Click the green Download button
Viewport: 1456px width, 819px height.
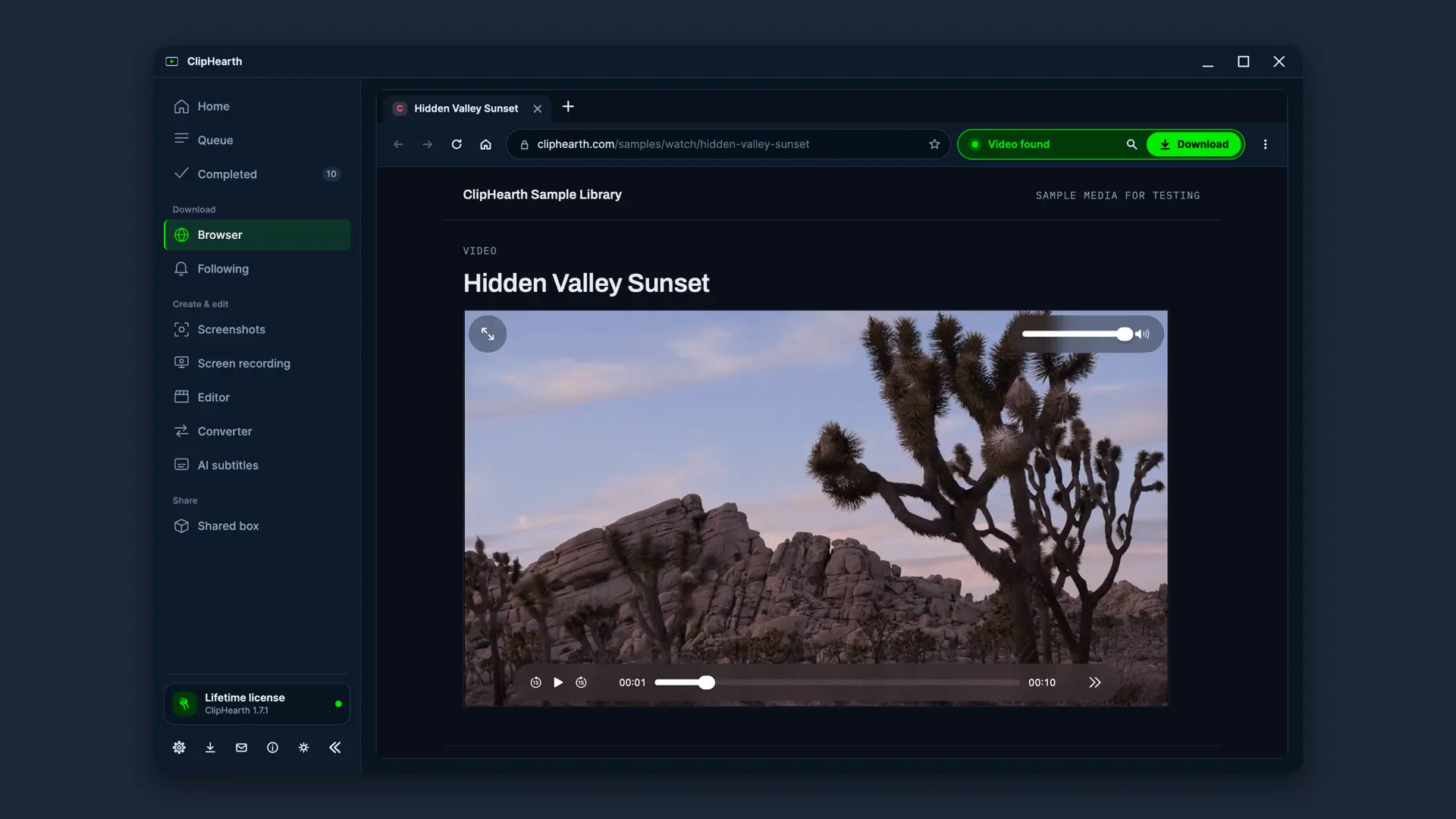point(1194,144)
